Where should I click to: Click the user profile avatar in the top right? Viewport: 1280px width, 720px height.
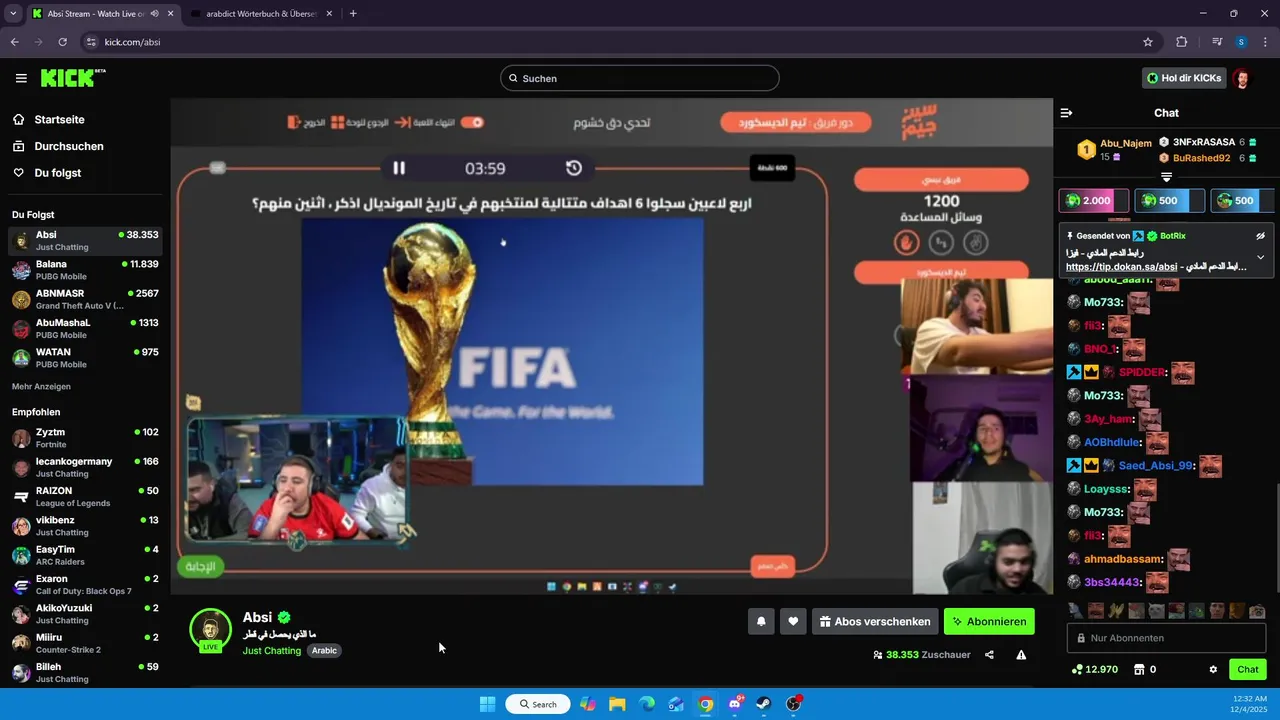(1241, 78)
